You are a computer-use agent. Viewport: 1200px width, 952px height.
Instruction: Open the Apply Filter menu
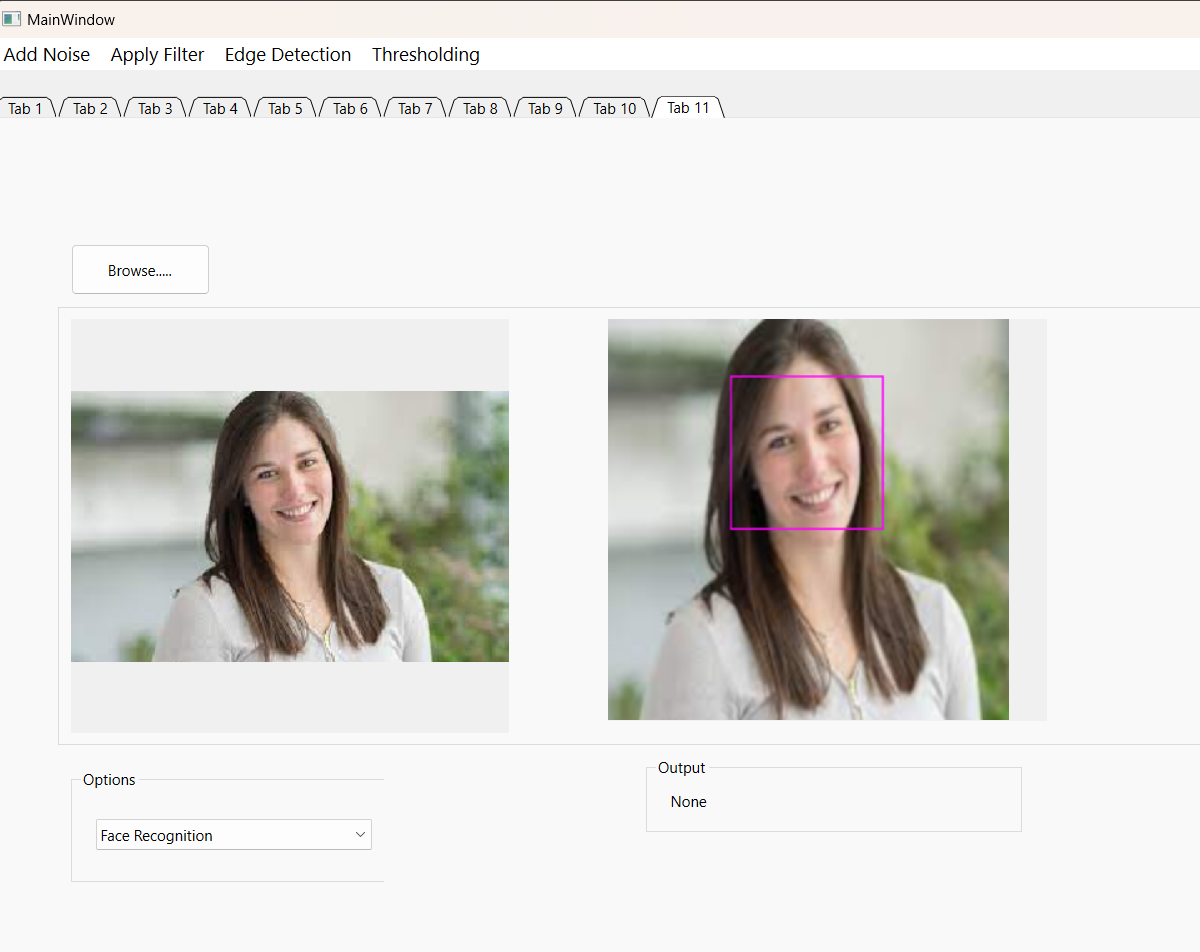click(157, 54)
